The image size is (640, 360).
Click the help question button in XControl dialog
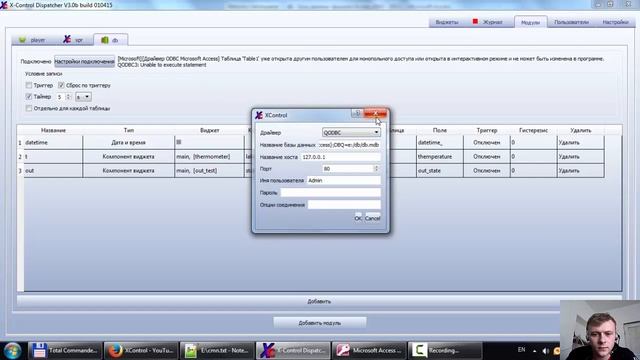click(x=356, y=113)
